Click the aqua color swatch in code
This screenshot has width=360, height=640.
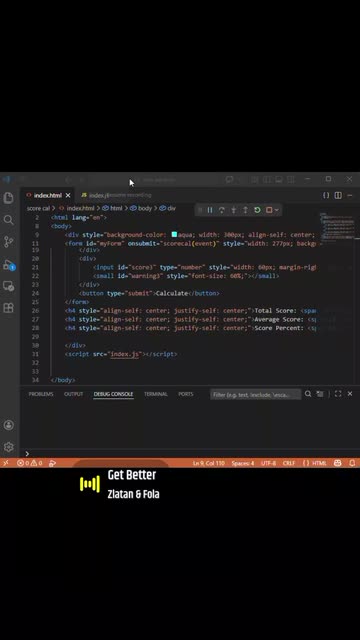(174, 234)
